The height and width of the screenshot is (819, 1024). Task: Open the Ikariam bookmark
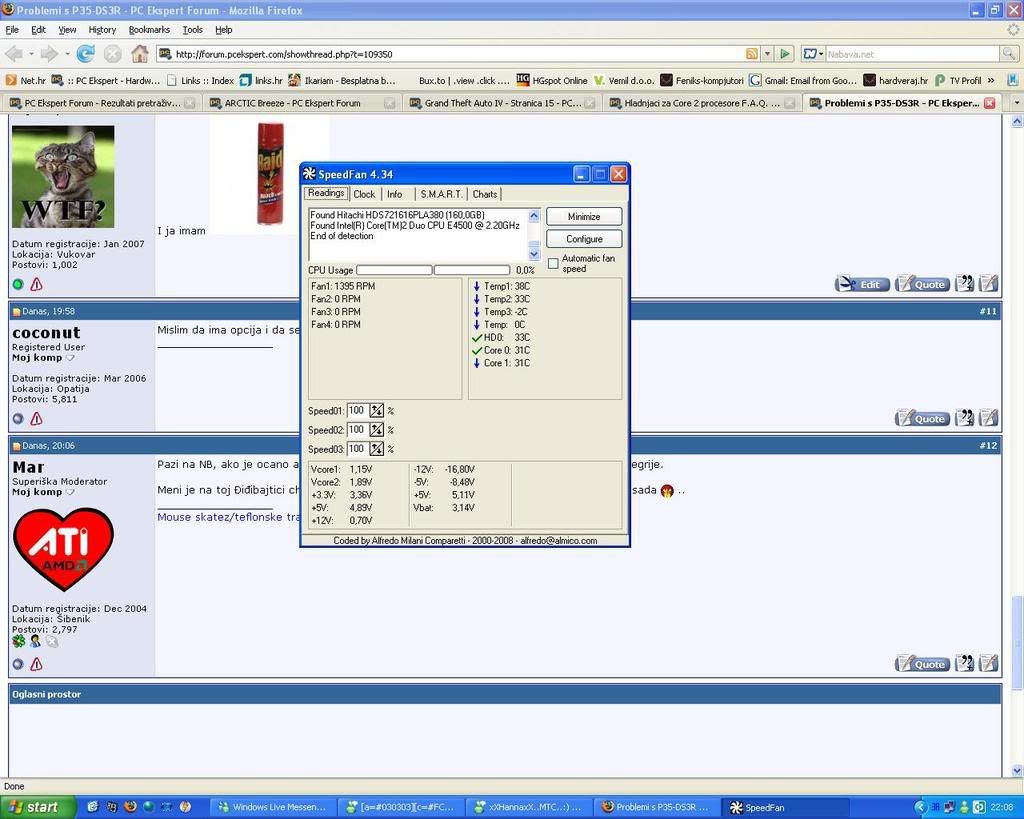click(342, 80)
